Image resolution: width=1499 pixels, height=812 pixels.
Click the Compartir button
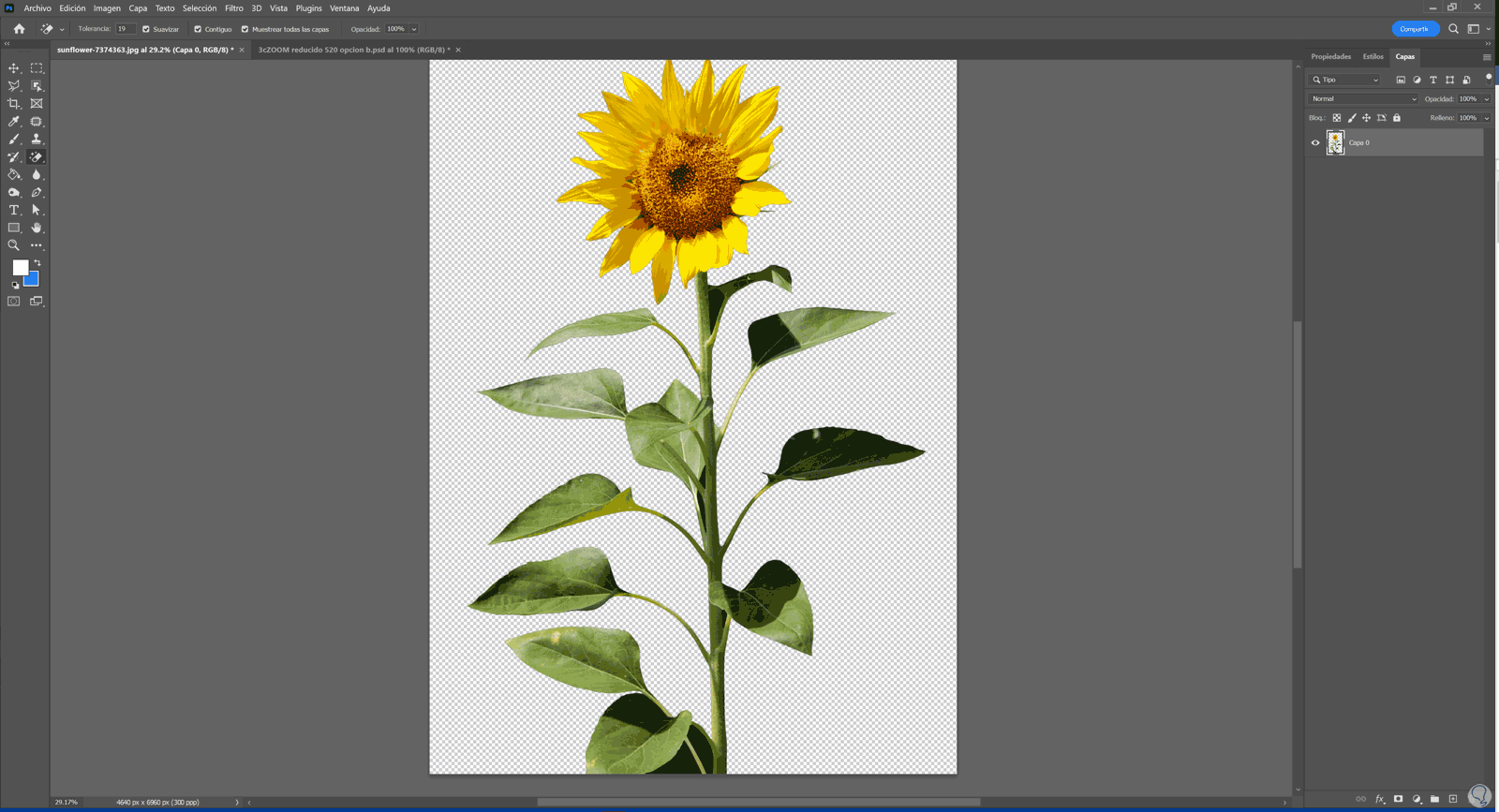[x=1415, y=29]
